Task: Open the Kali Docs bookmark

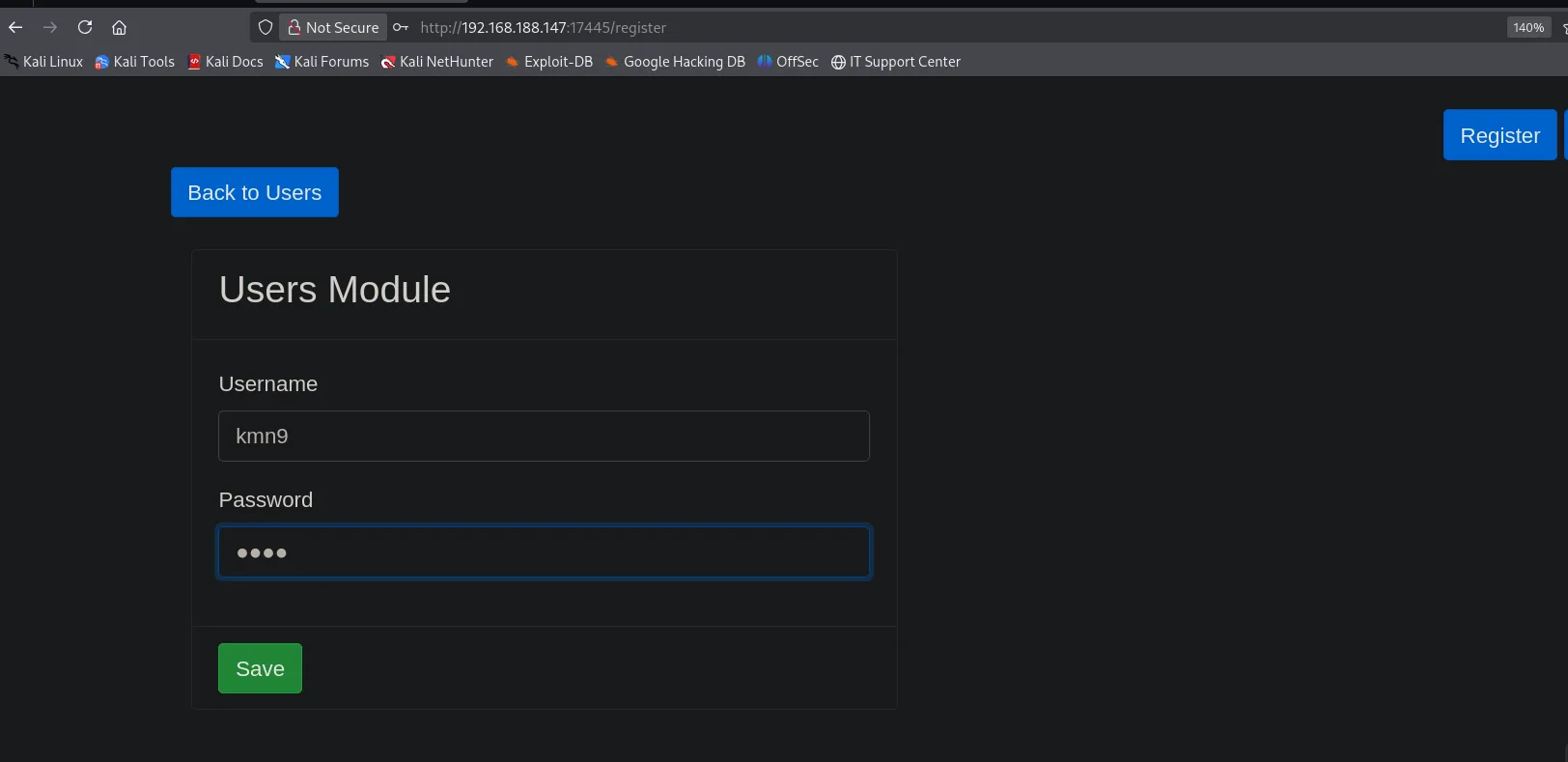Action: (225, 62)
